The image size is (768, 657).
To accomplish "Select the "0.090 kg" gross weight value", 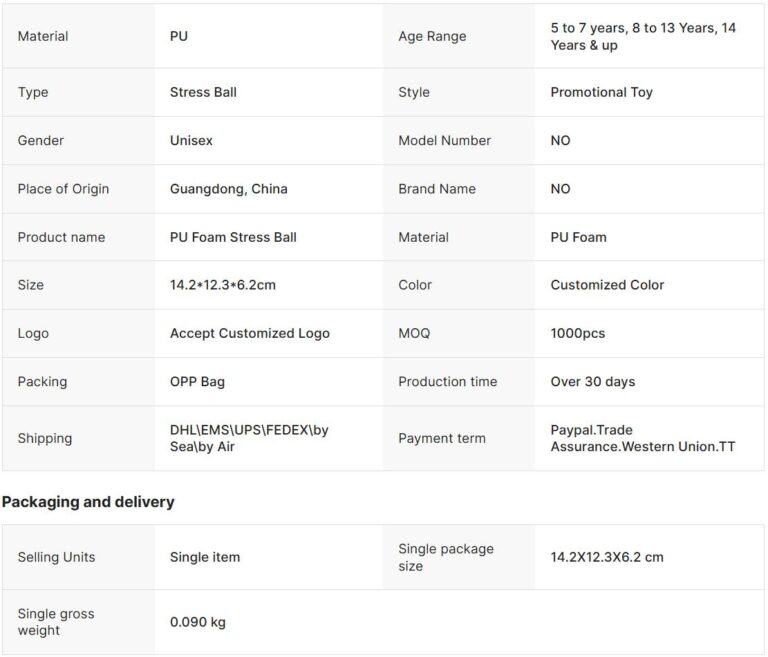I will tap(198, 622).
